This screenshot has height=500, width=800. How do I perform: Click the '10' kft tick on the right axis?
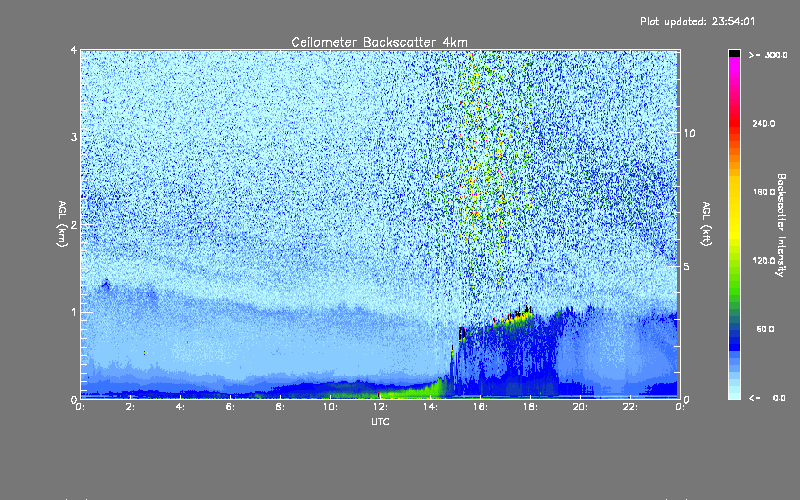coord(689,133)
